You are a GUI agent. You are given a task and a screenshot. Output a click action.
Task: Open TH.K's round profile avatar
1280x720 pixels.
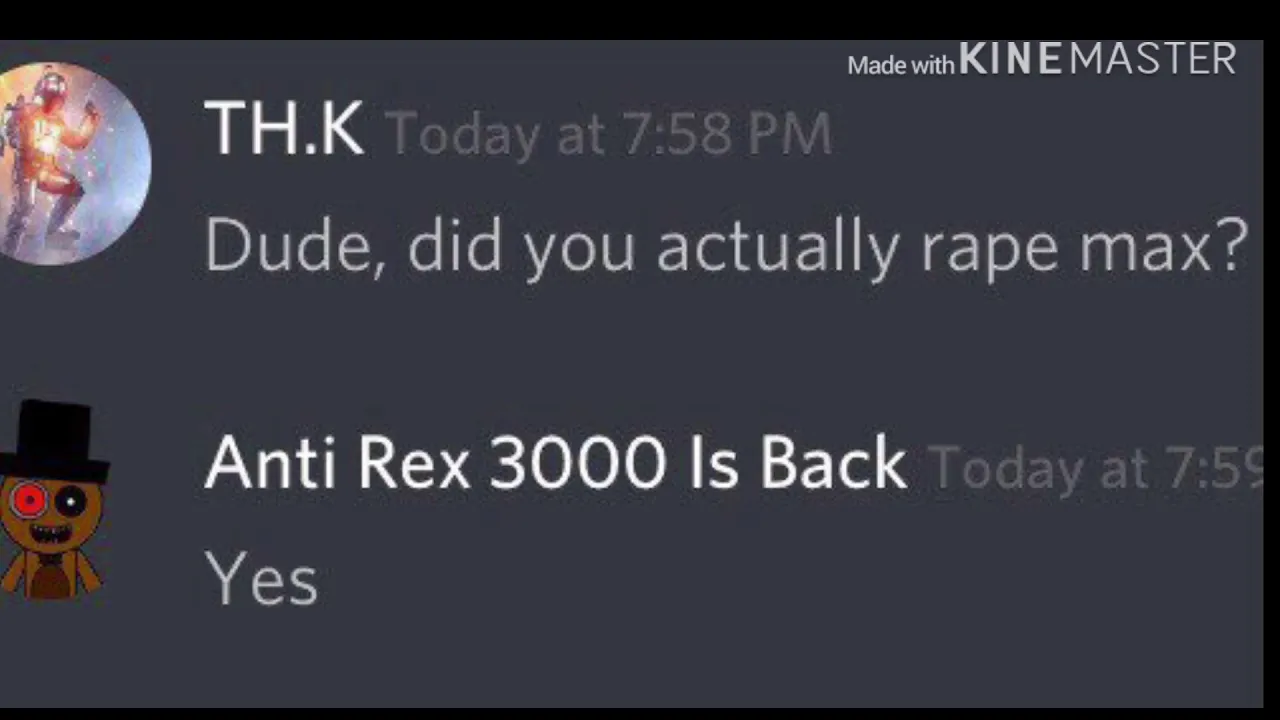pyautogui.click(x=74, y=163)
